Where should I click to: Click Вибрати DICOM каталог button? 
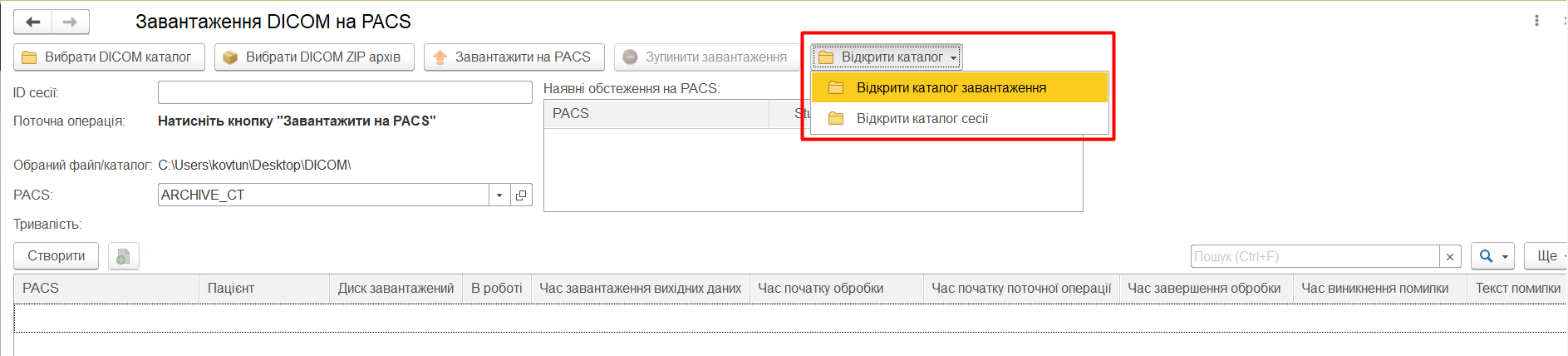(109, 57)
